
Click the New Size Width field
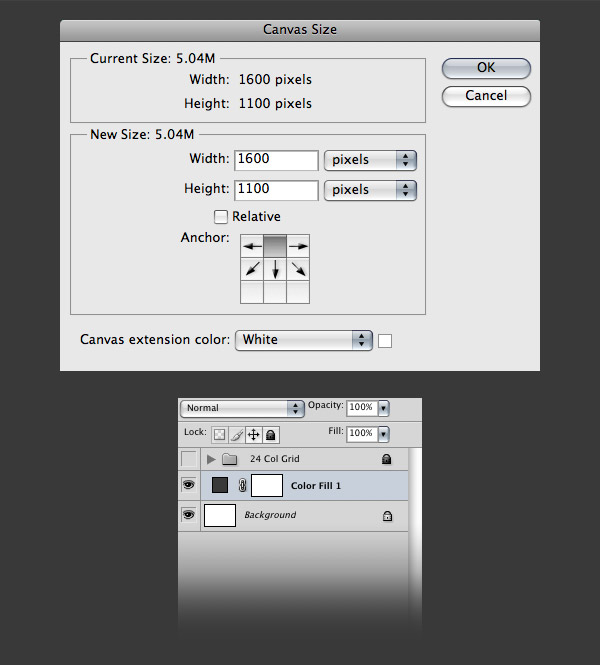click(x=276, y=160)
